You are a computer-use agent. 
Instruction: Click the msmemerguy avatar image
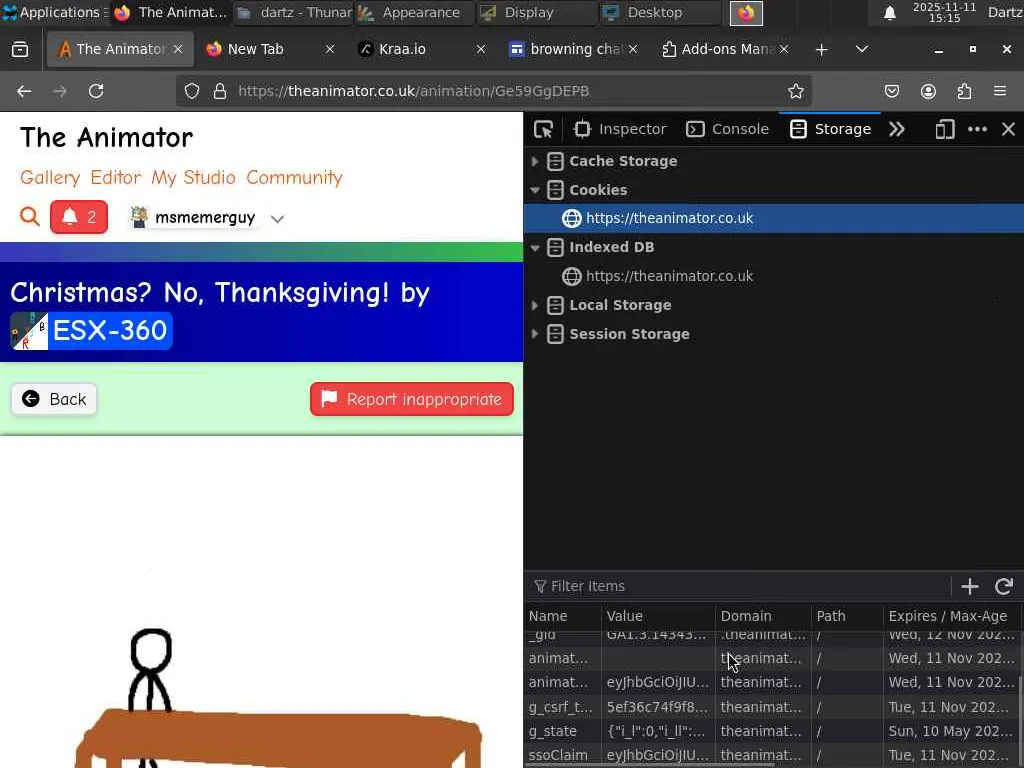(x=138, y=217)
